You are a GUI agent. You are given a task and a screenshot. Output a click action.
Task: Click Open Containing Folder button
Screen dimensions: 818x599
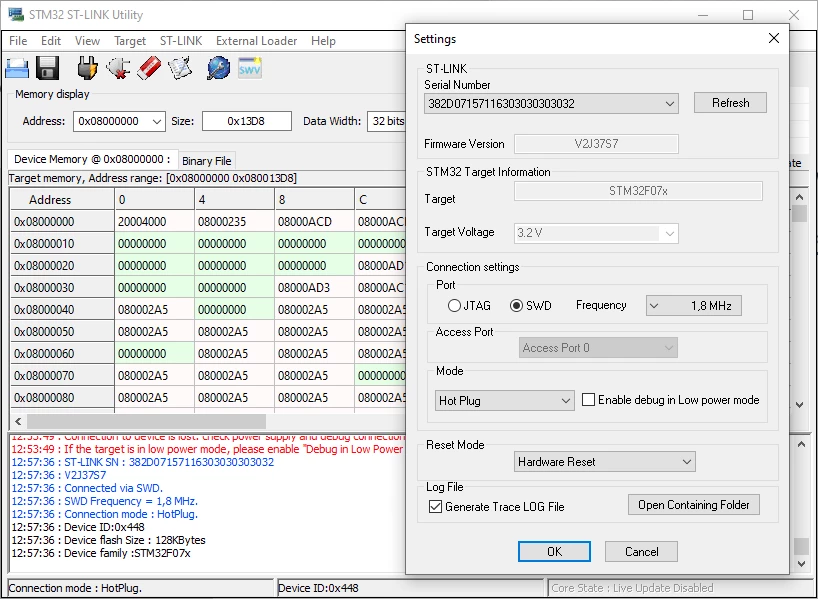694,505
